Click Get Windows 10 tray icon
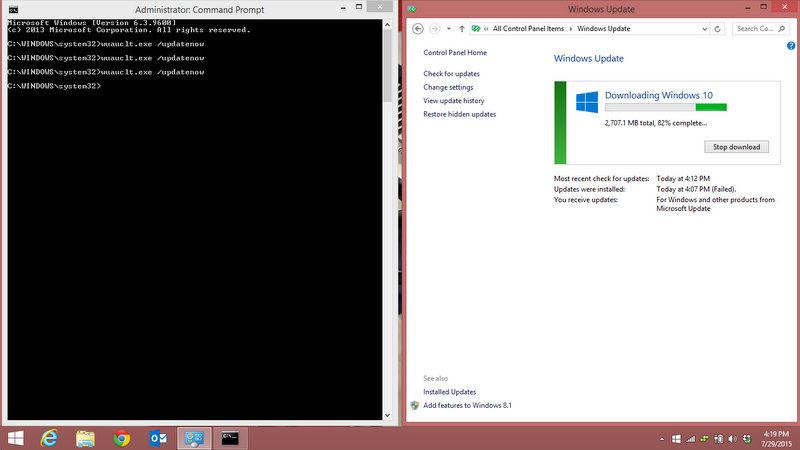This screenshot has height=450, width=800. coord(676,439)
